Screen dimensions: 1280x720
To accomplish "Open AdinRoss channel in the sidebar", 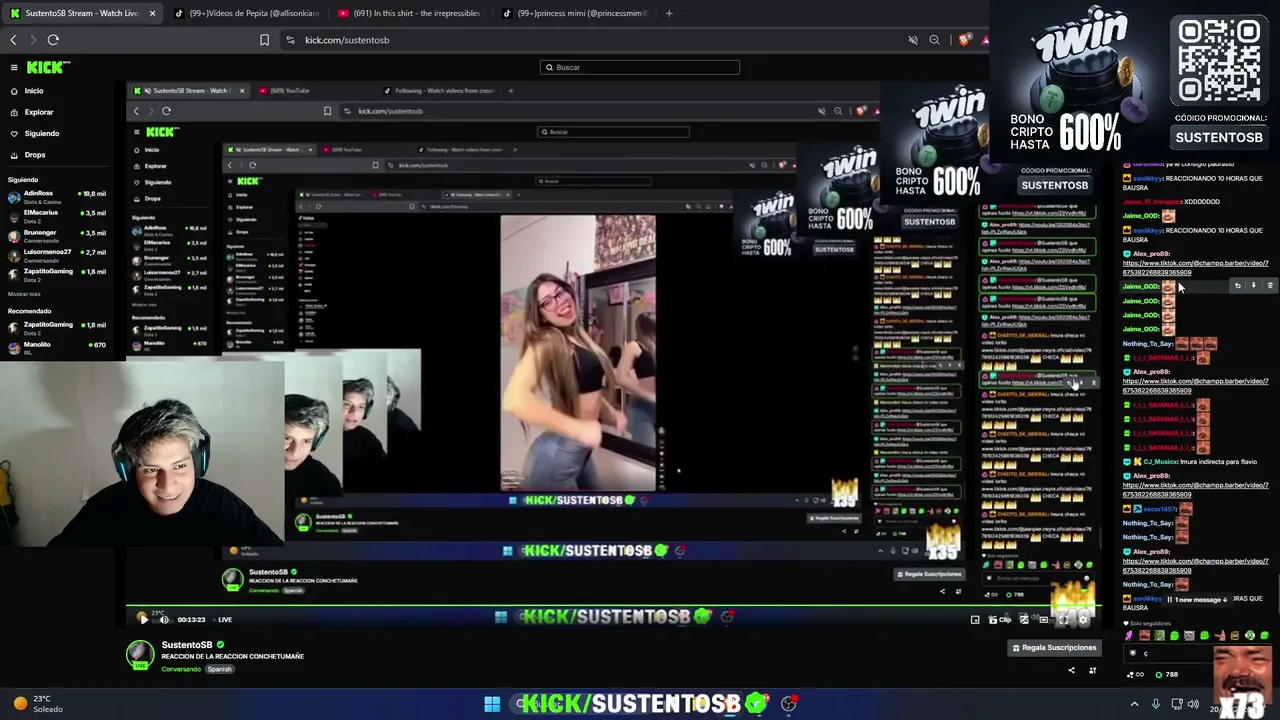I will pos(58,195).
